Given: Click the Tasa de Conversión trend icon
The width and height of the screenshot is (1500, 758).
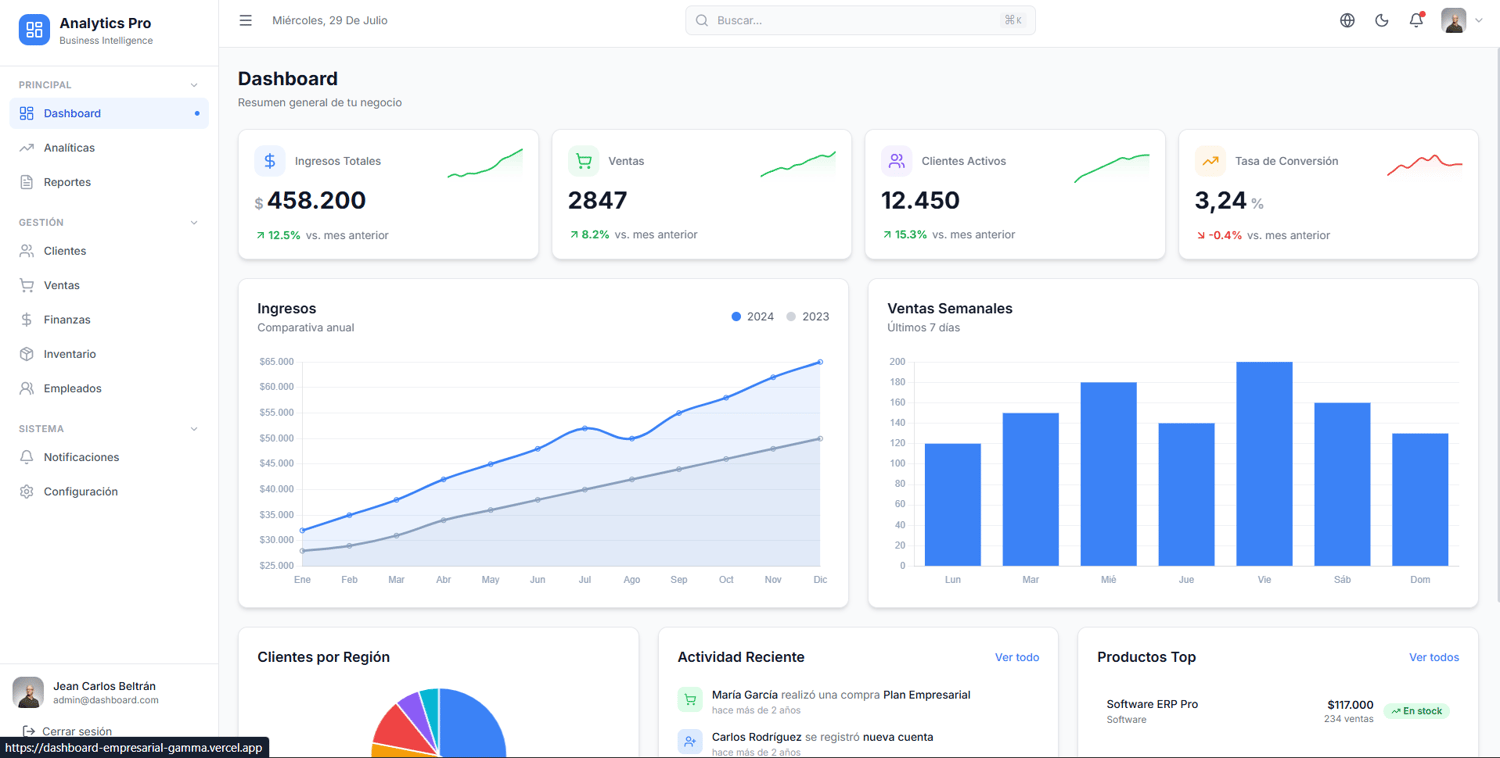Looking at the screenshot, I should click(x=1210, y=161).
